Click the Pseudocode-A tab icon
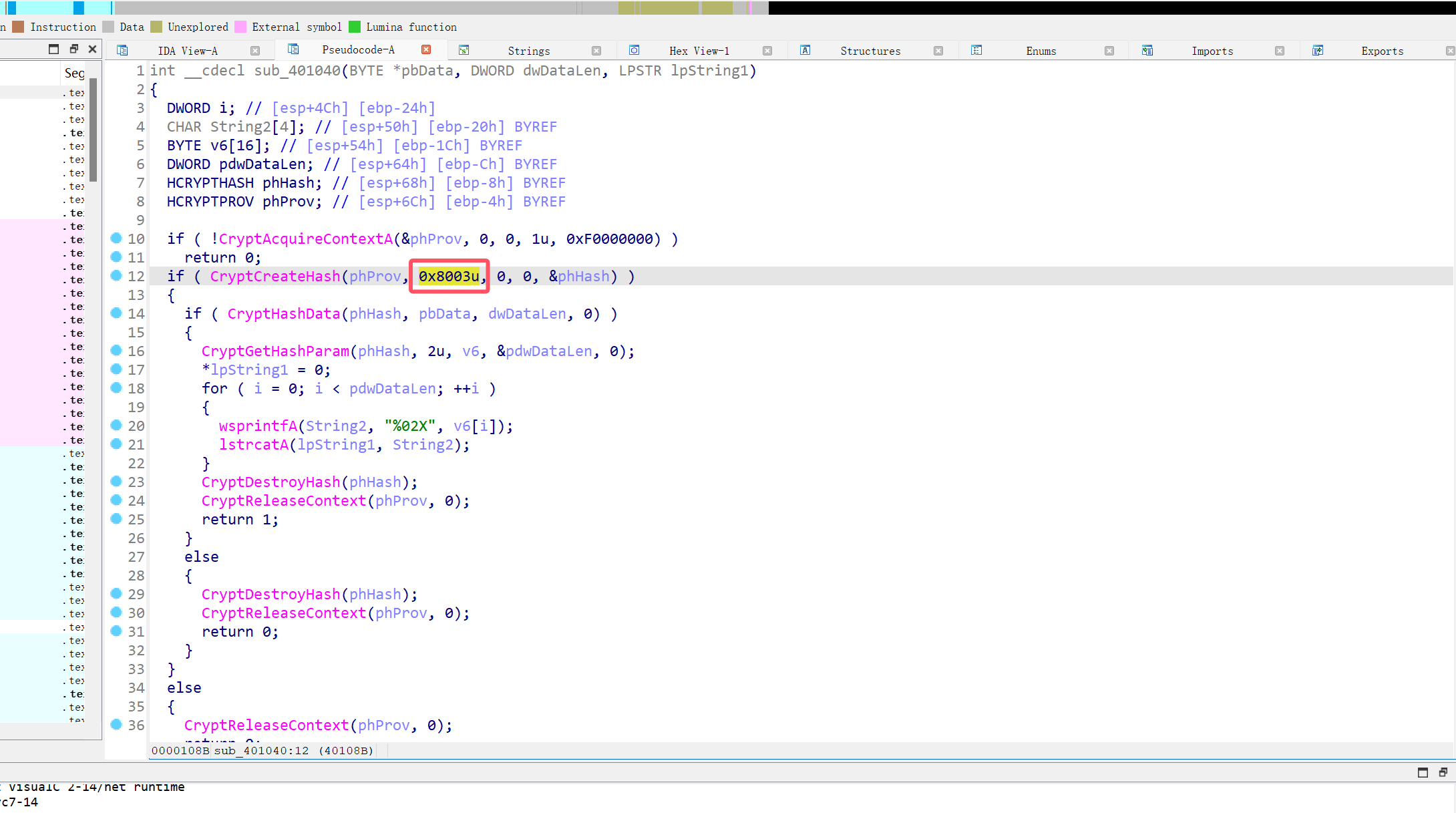Screen dimensions: 1456x813 click(293, 49)
